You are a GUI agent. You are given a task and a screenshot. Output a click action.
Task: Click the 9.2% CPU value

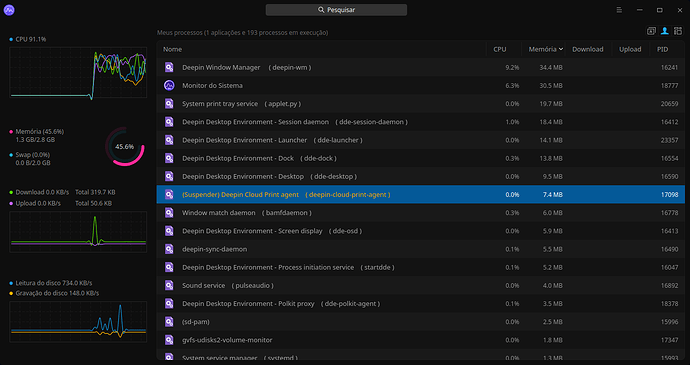(512, 67)
